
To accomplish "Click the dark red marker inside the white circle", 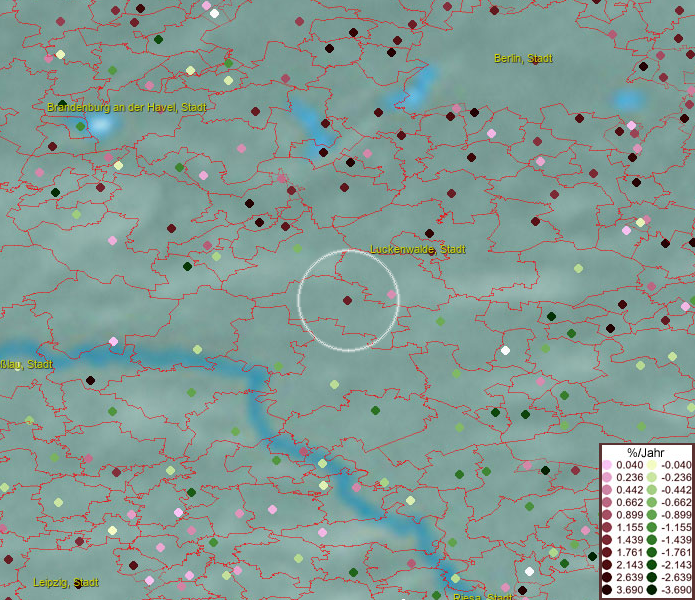I will pyautogui.click(x=347, y=300).
